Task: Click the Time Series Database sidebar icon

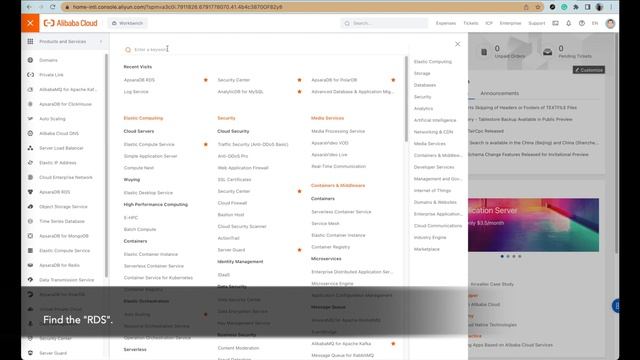Action: [30, 221]
